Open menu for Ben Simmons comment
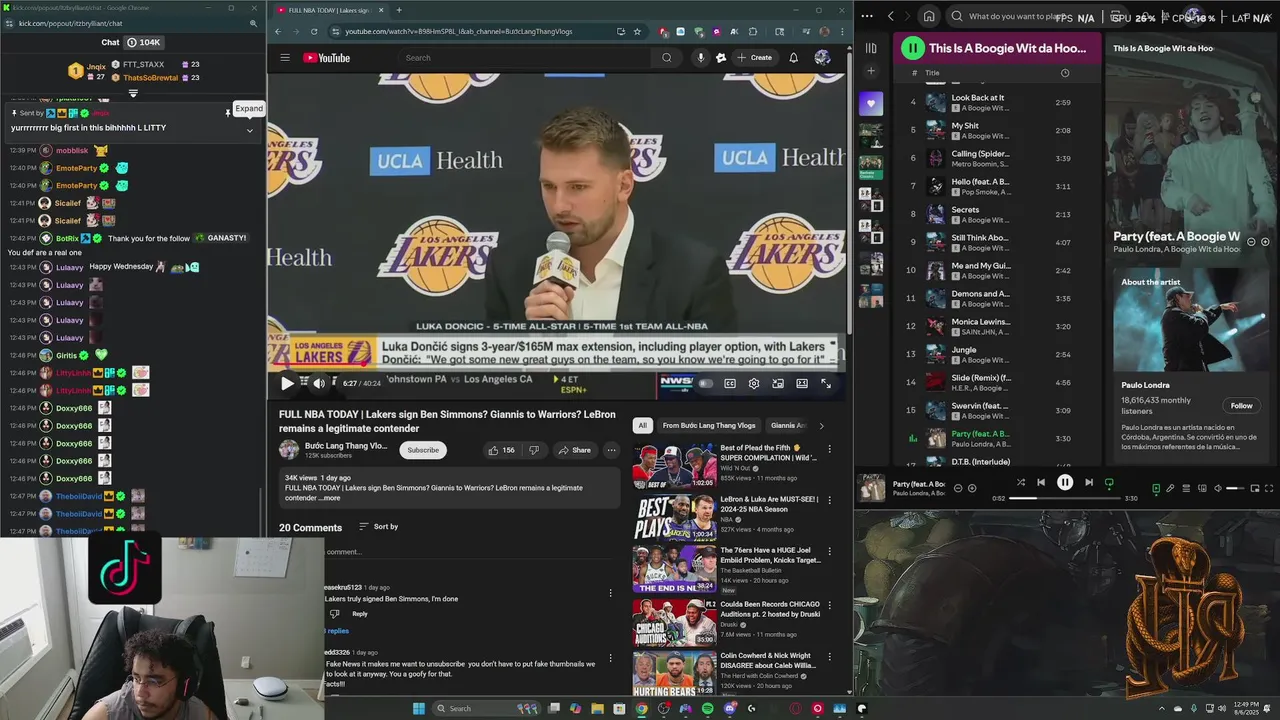The height and width of the screenshot is (720, 1280). (x=610, y=593)
